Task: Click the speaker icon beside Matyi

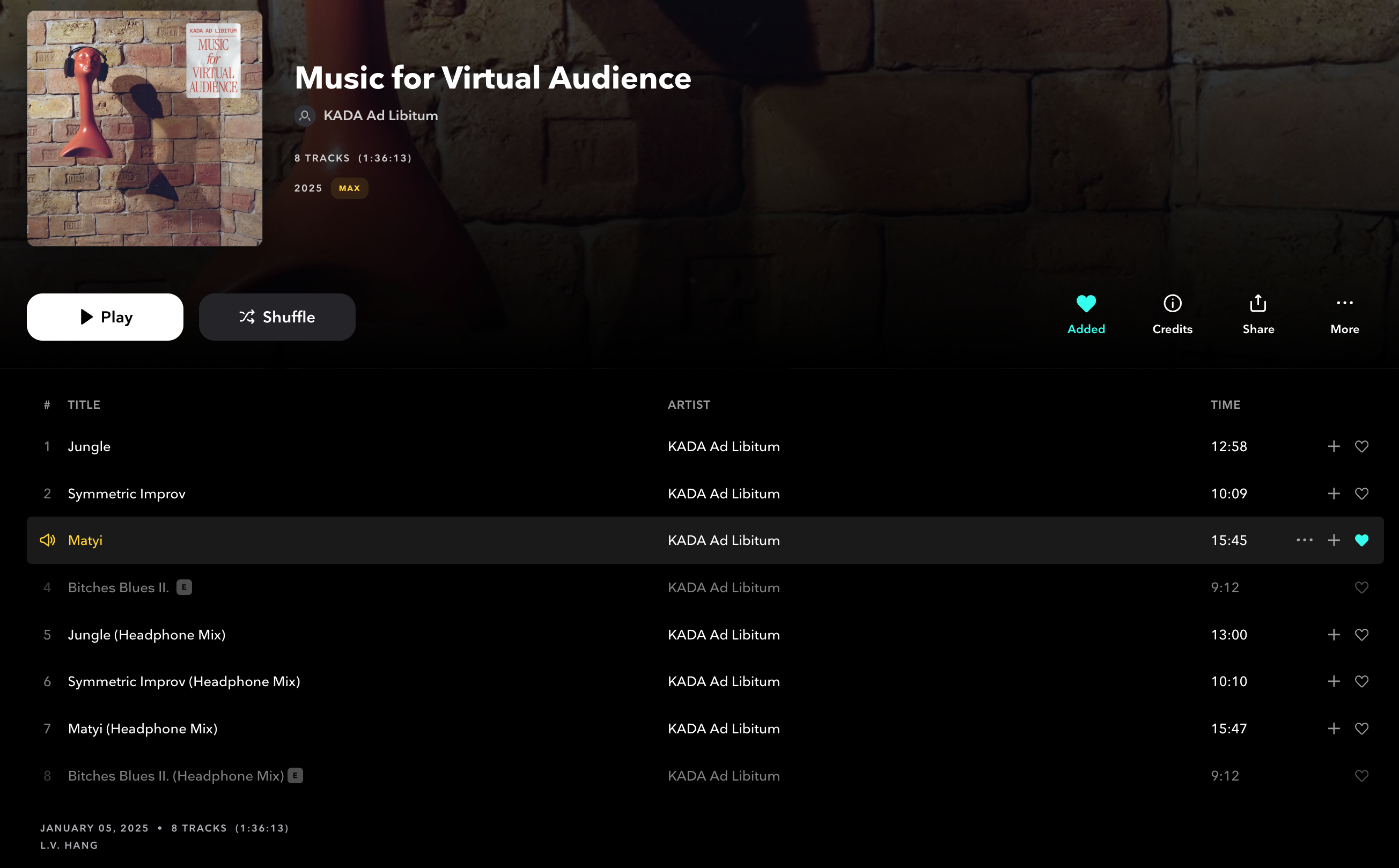Action: pos(48,540)
